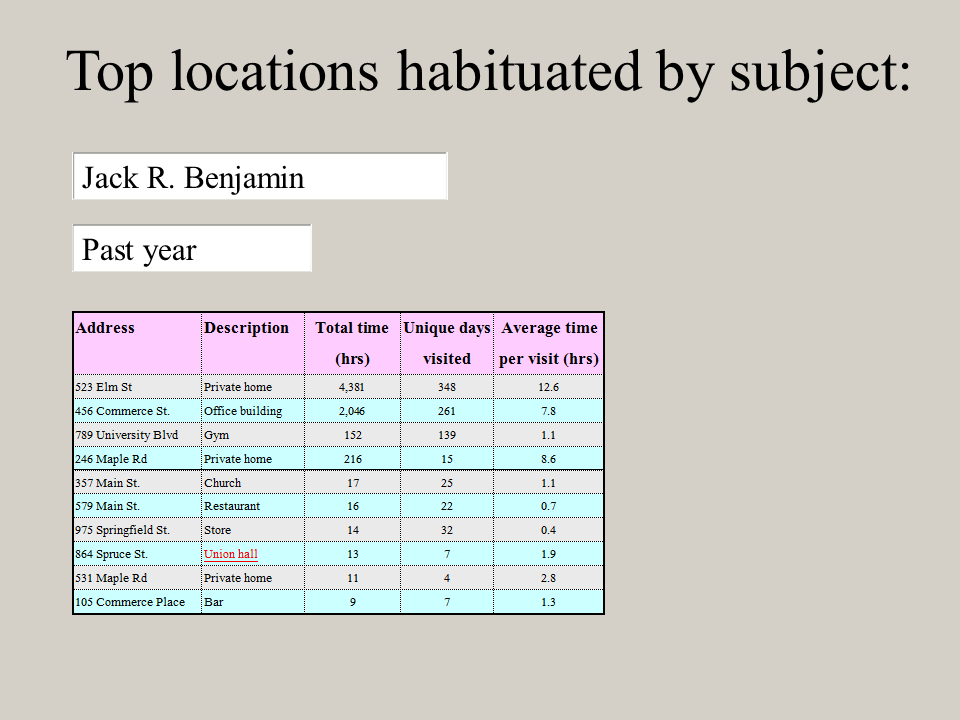Select the 4,381 total time value
The height and width of the screenshot is (720, 960).
[351, 387]
